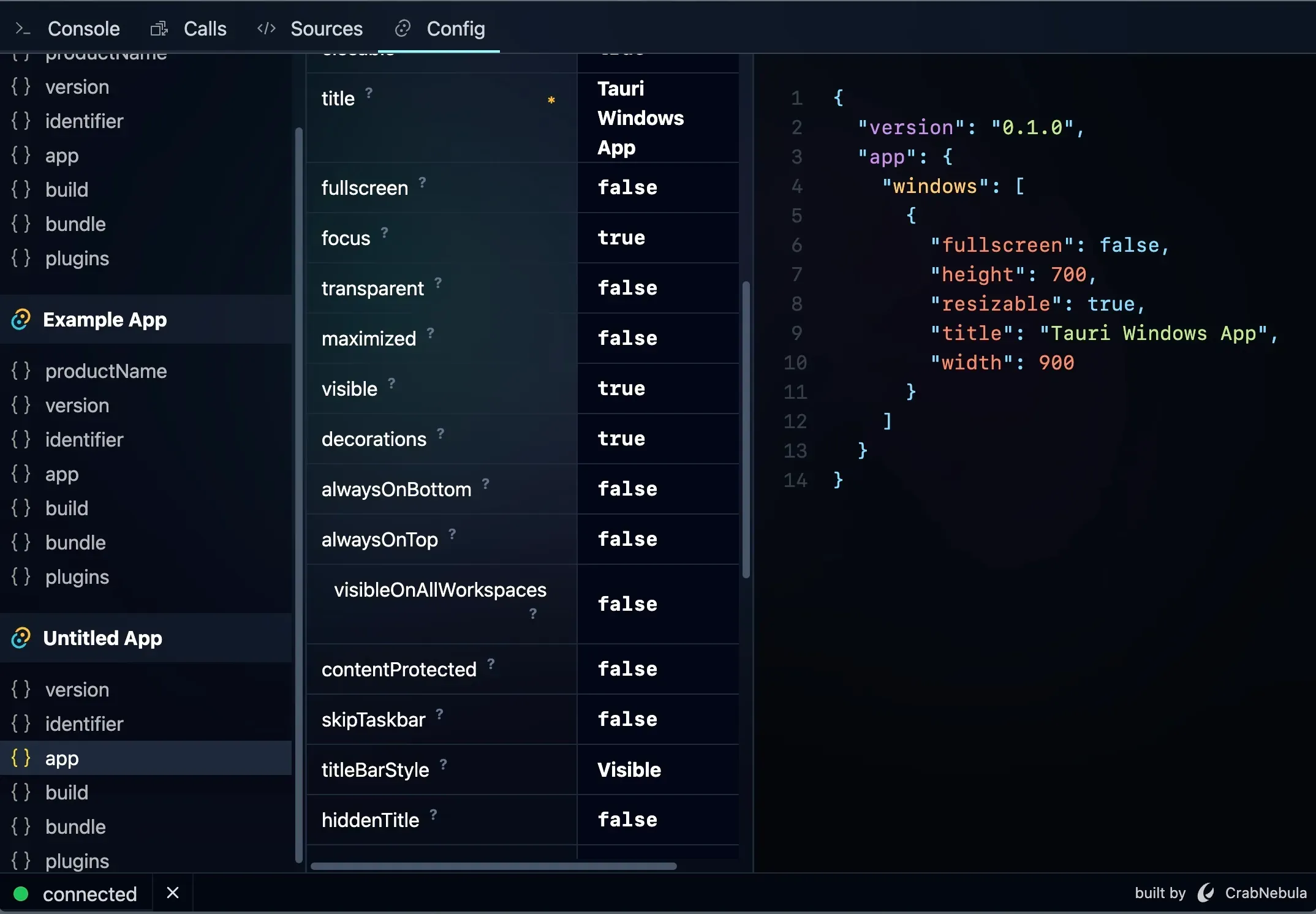Click the help icon next to fullscreen
The image size is (1316, 914).
[x=422, y=182]
